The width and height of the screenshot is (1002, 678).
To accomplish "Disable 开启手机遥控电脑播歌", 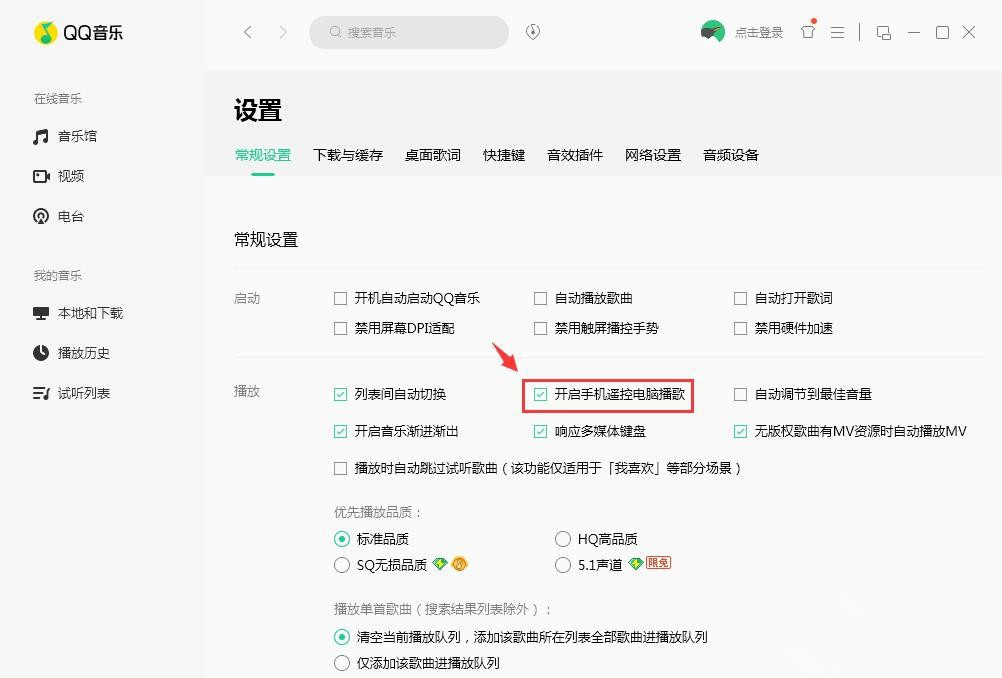I will (x=540, y=394).
